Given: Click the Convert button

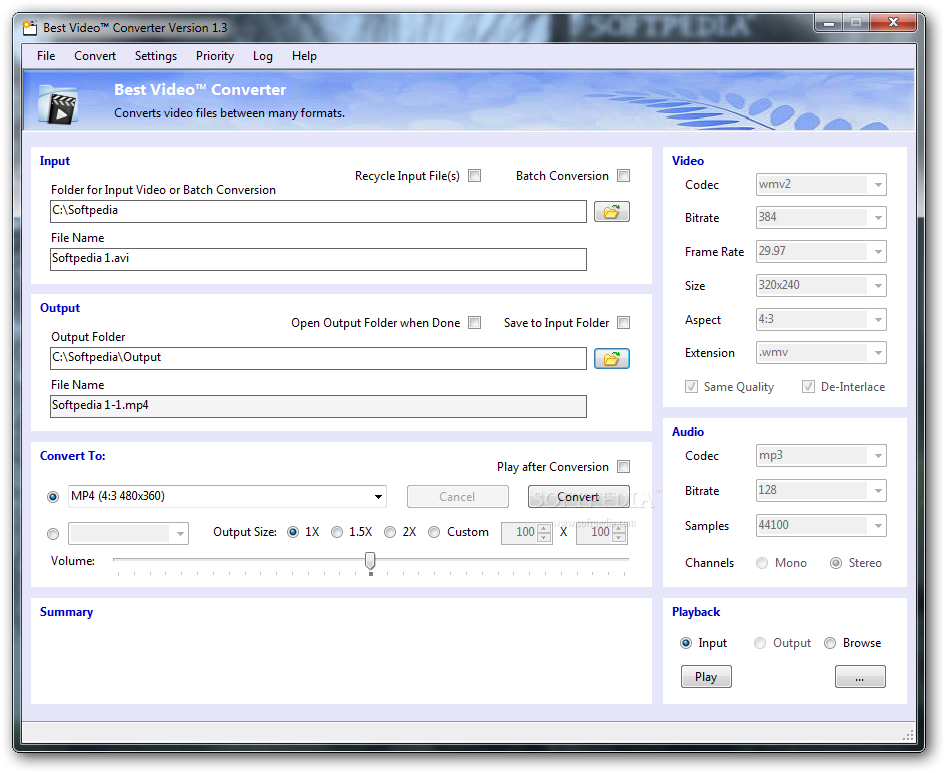Looking at the screenshot, I should tap(578, 497).
